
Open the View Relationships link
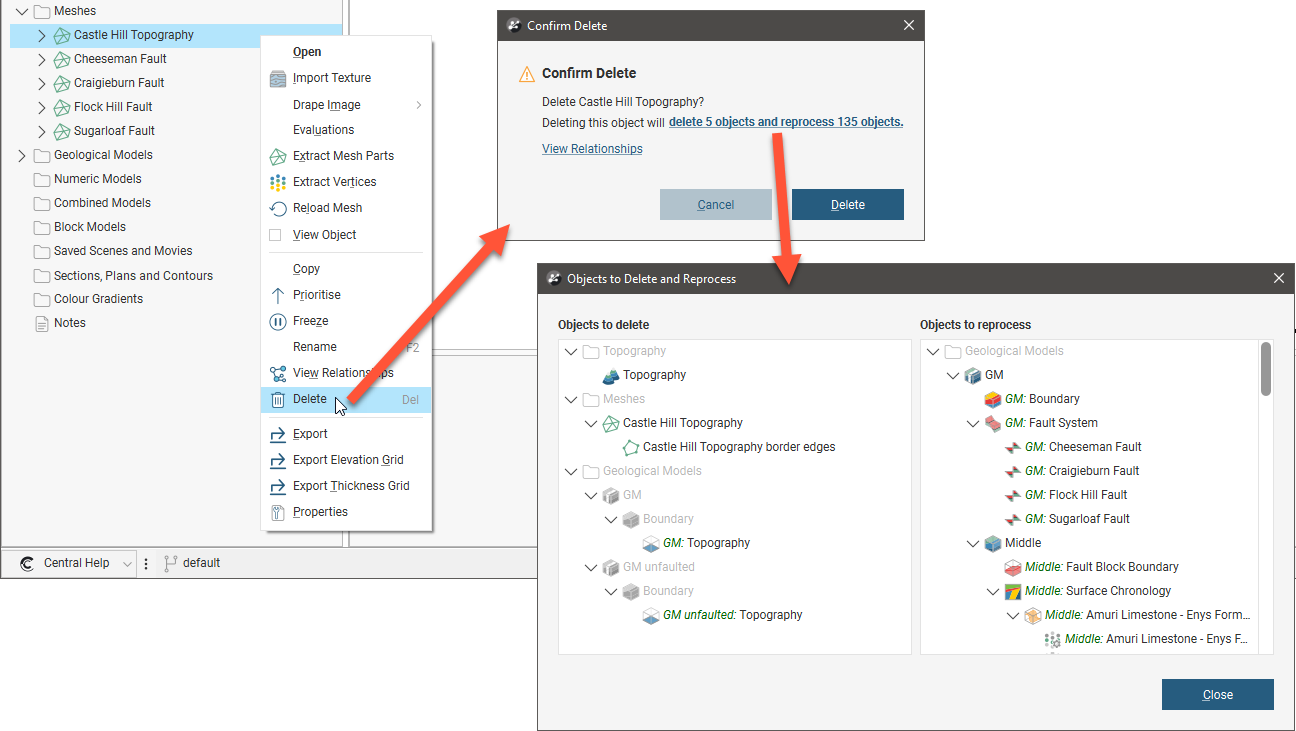tap(592, 149)
